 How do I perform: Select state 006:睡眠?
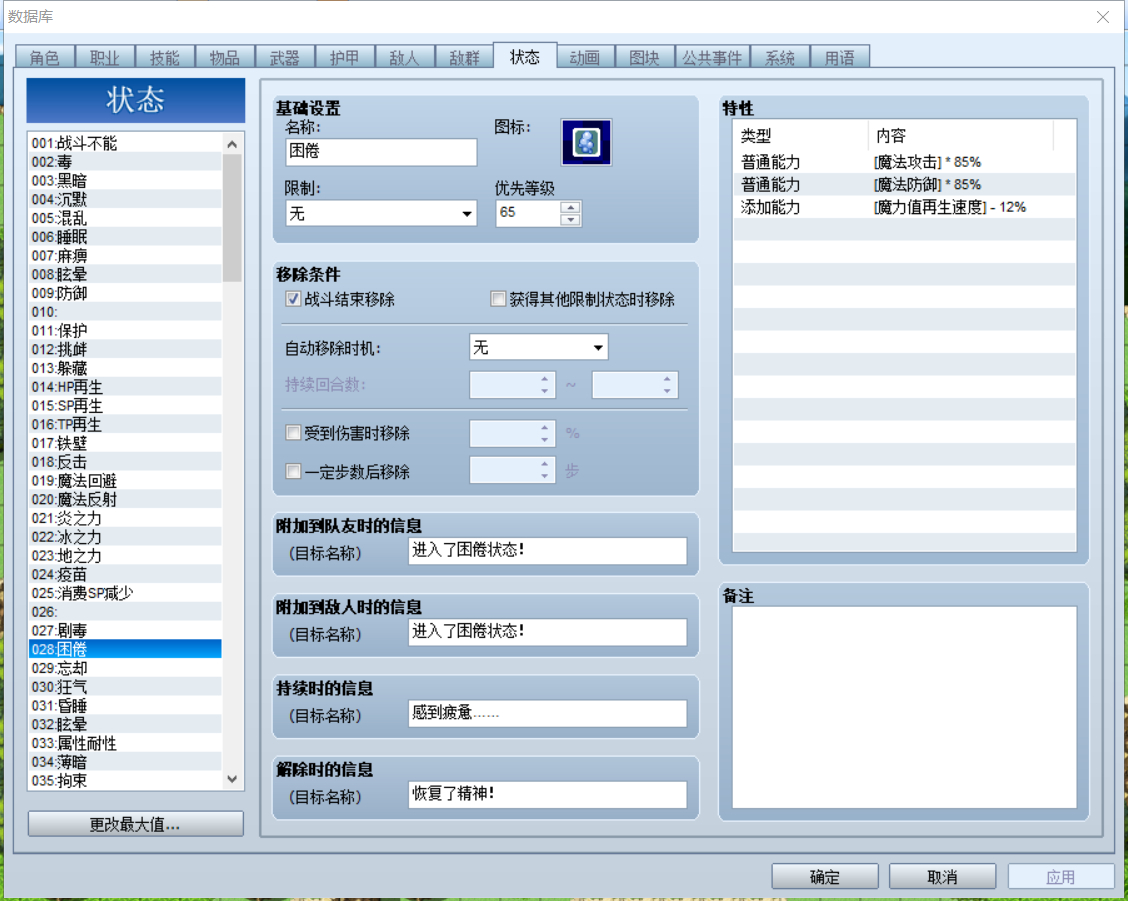[125, 236]
